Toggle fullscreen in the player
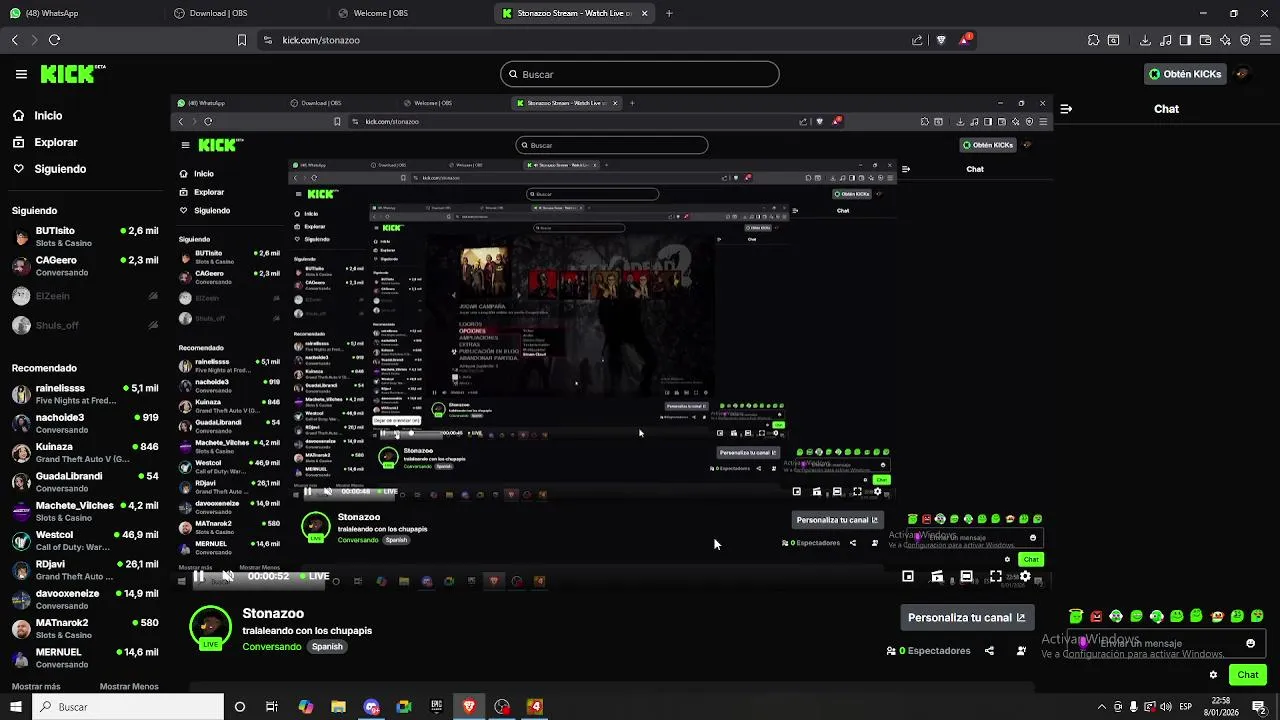 tap(996, 576)
